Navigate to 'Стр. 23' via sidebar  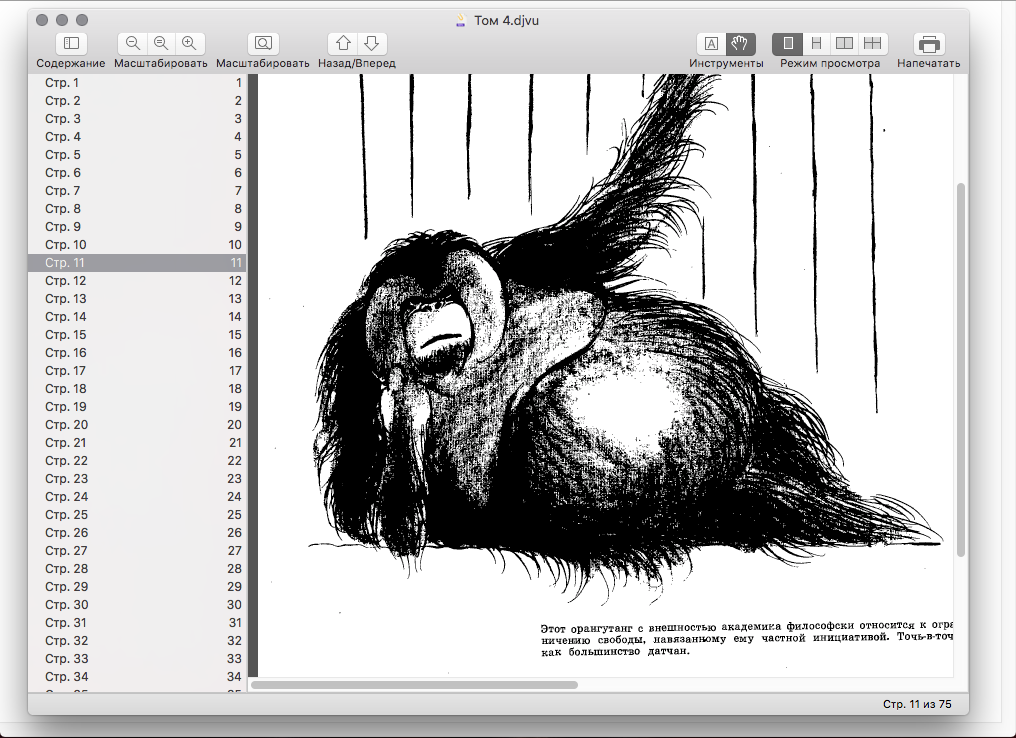point(137,478)
